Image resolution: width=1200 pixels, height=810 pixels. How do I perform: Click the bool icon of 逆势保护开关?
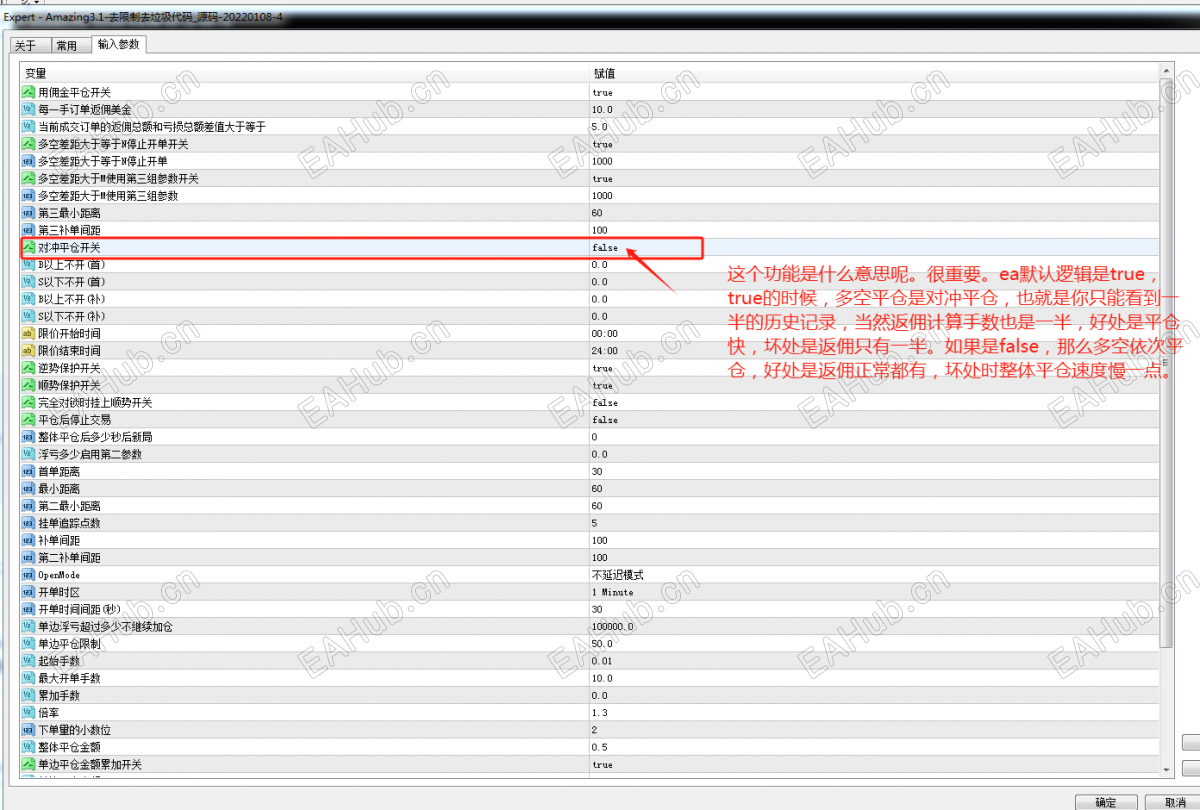click(x=29, y=368)
